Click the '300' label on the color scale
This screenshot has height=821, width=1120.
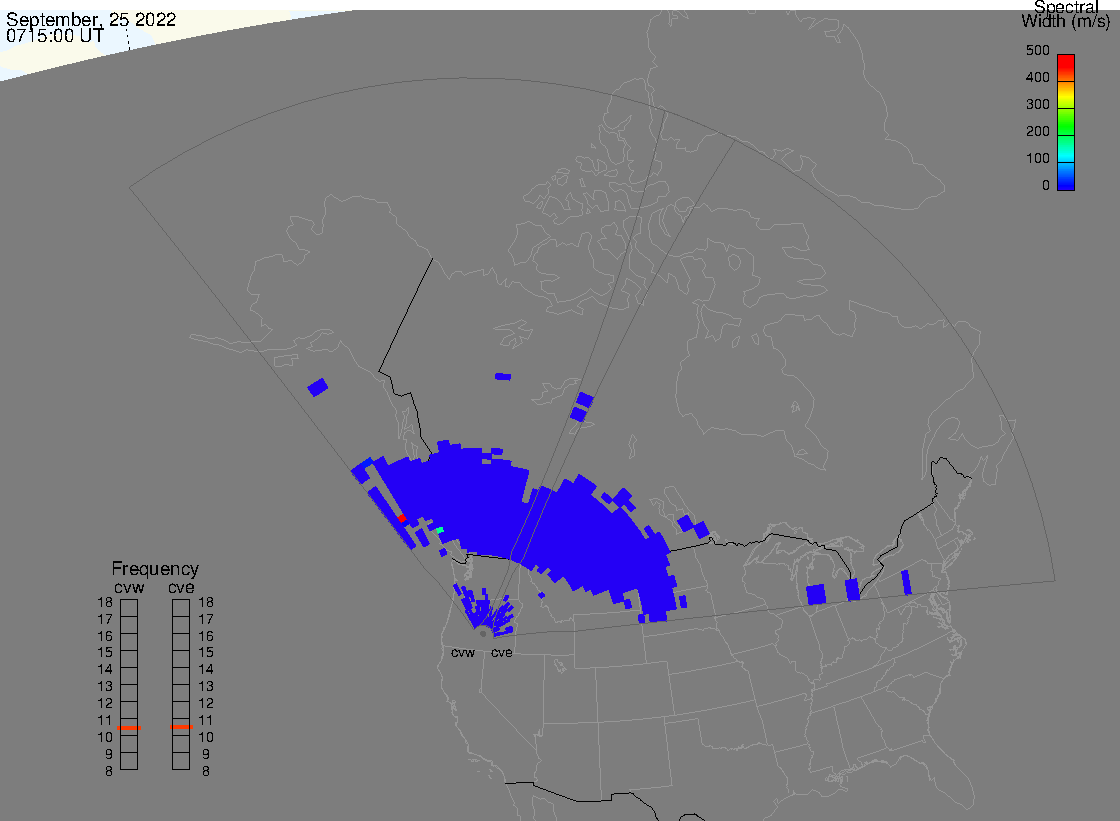1037,104
